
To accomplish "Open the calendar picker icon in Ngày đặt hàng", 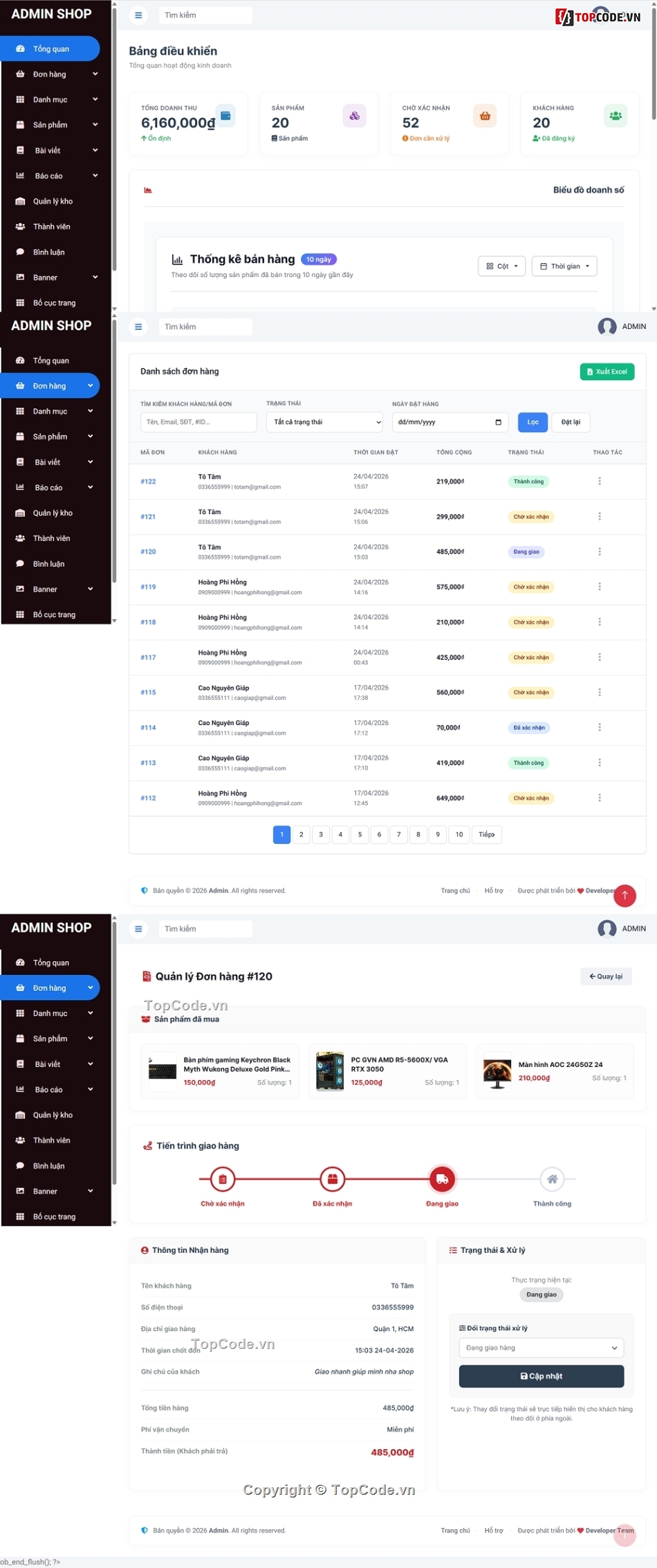I will [x=499, y=422].
